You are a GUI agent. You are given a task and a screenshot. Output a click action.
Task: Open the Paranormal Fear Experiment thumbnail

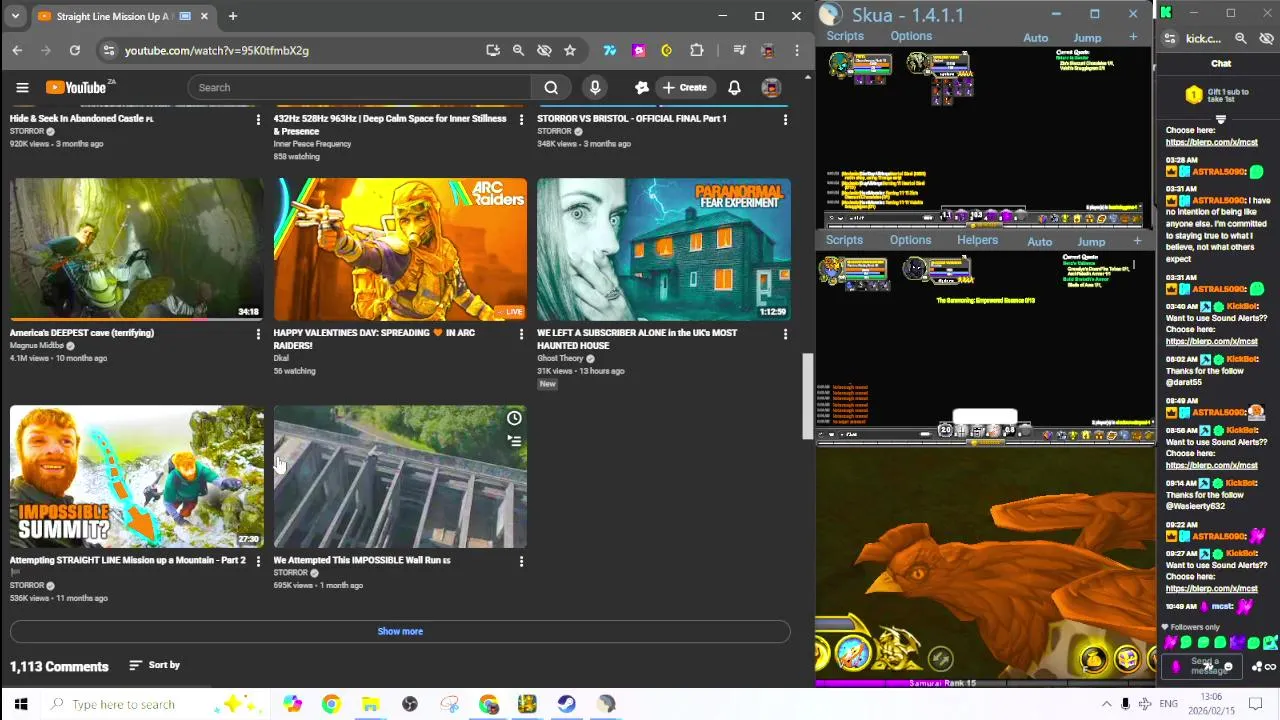coord(664,249)
